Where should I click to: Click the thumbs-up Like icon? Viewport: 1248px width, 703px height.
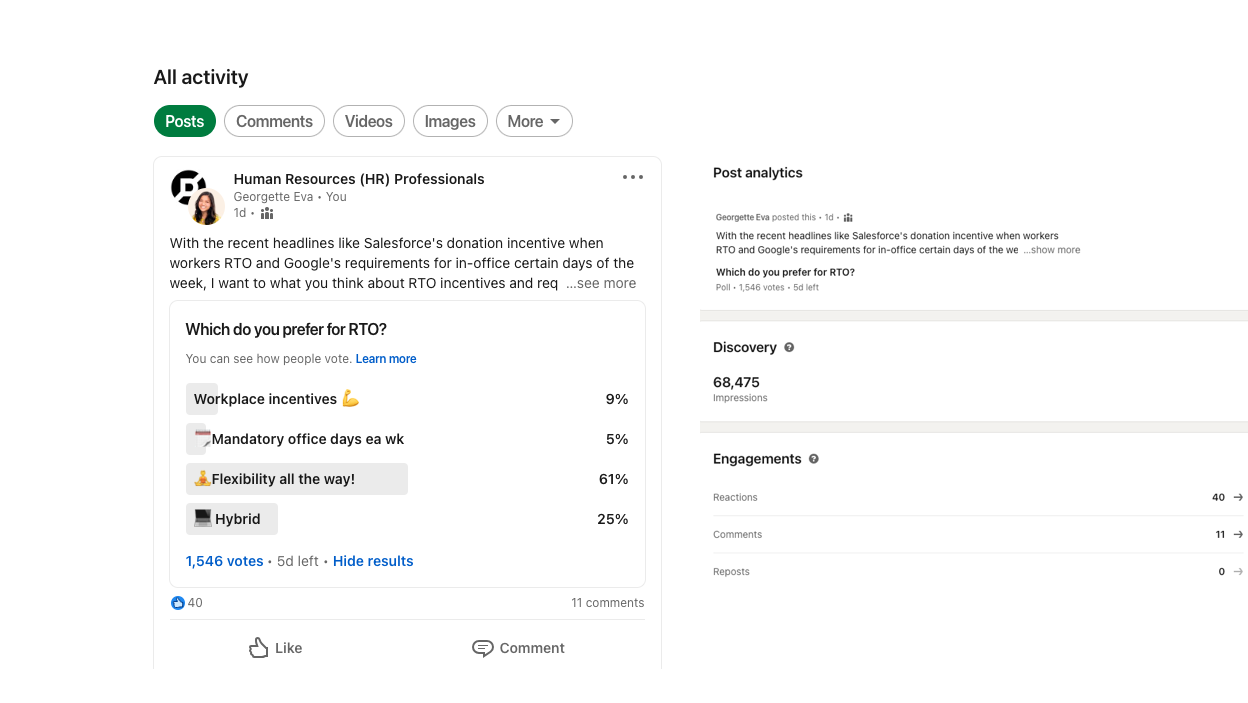click(x=259, y=648)
